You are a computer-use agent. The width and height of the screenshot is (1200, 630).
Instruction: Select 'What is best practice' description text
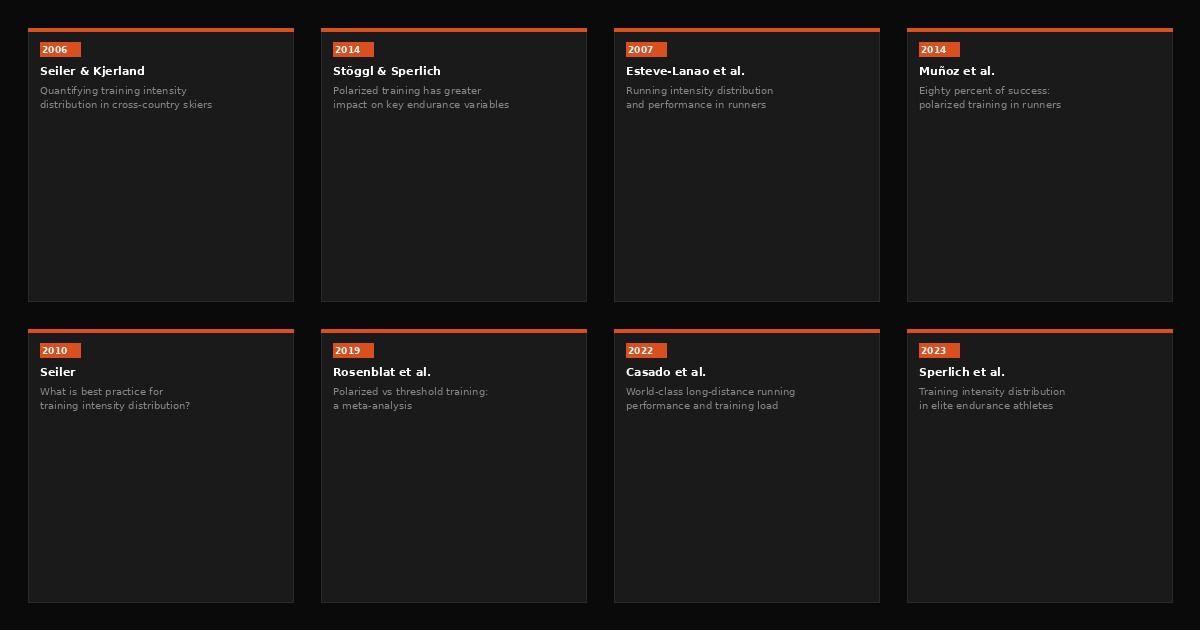pyautogui.click(x=115, y=399)
